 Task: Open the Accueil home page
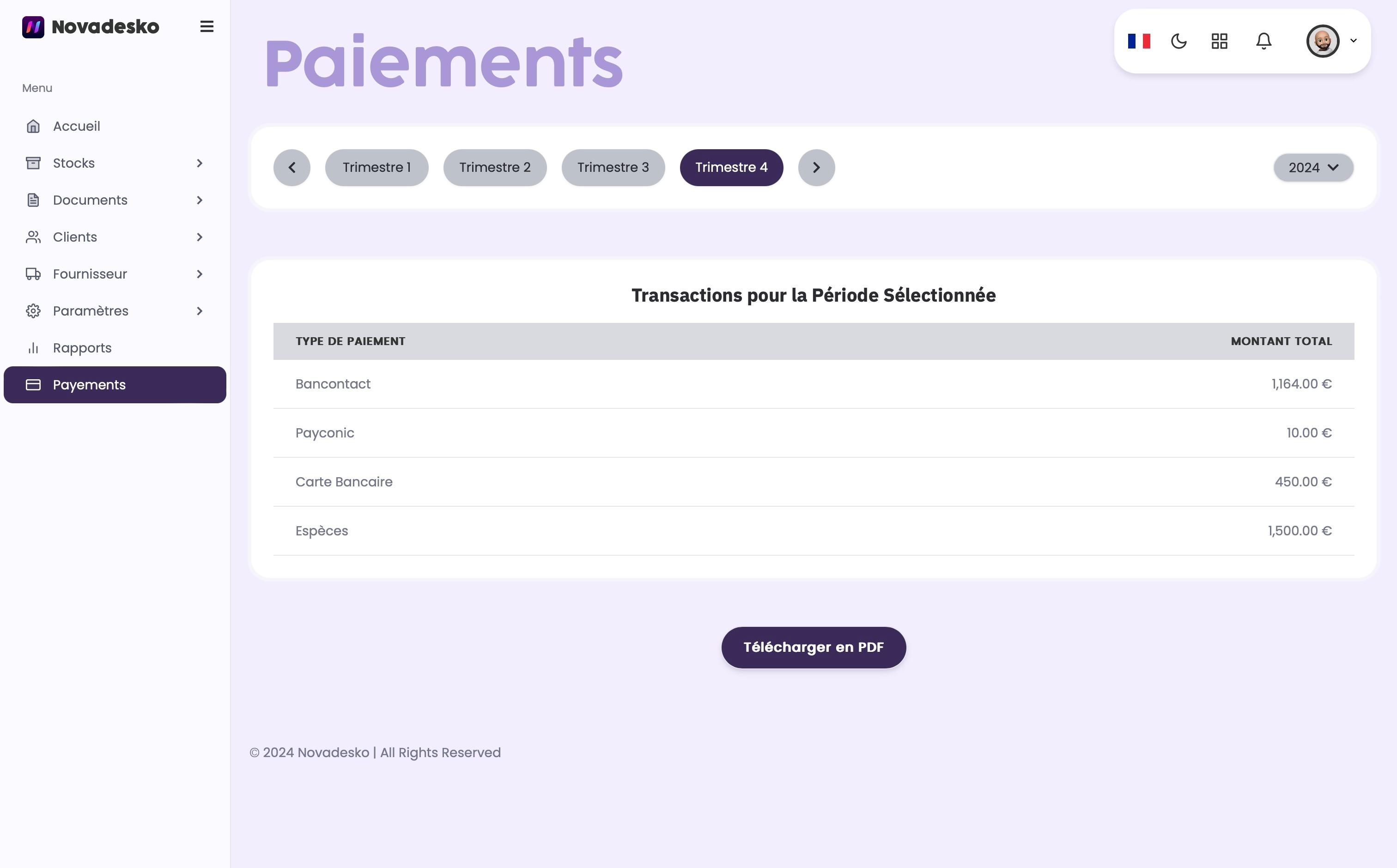(115, 126)
